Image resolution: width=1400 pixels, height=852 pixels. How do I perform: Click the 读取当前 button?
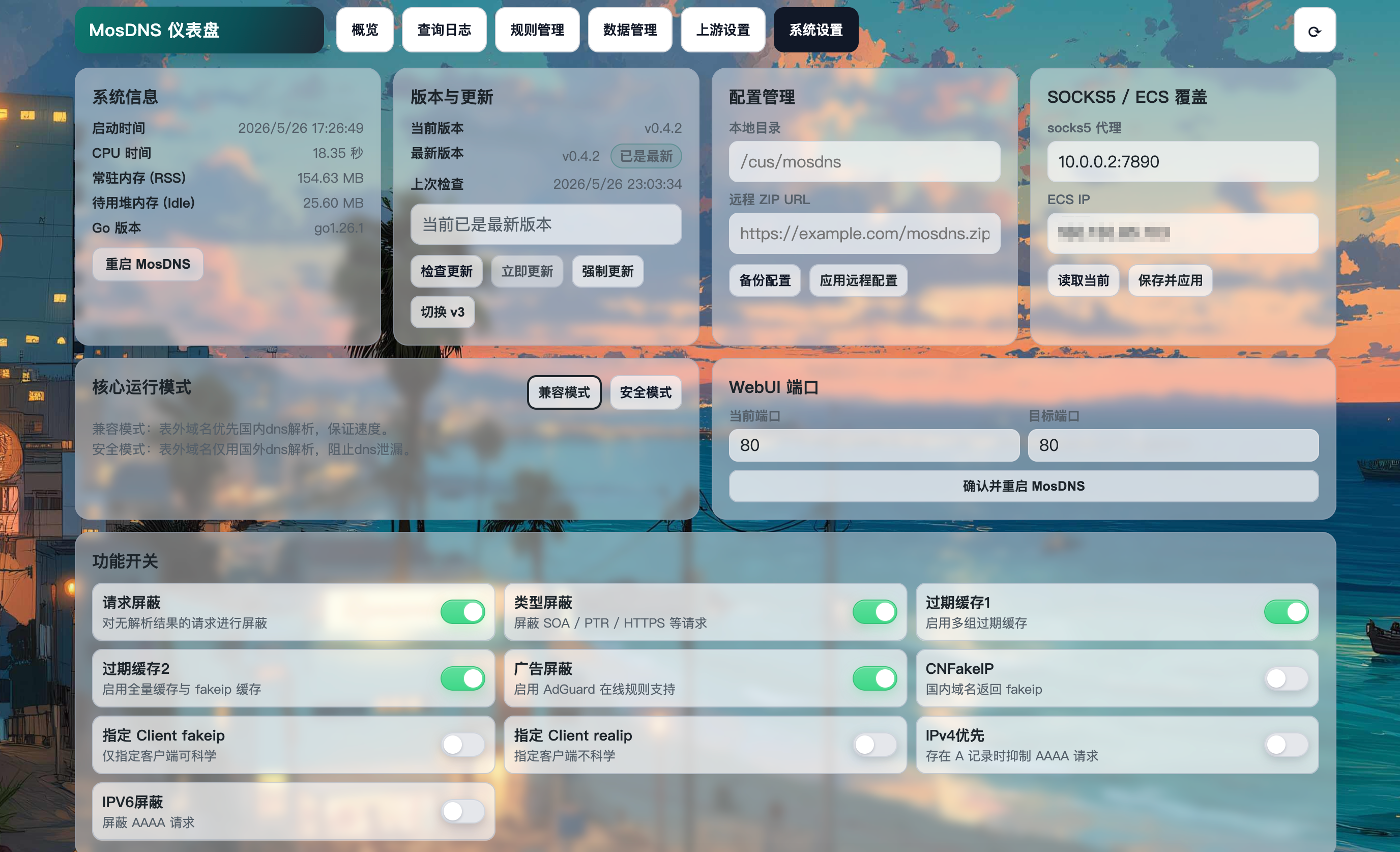[x=1083, y=280]
